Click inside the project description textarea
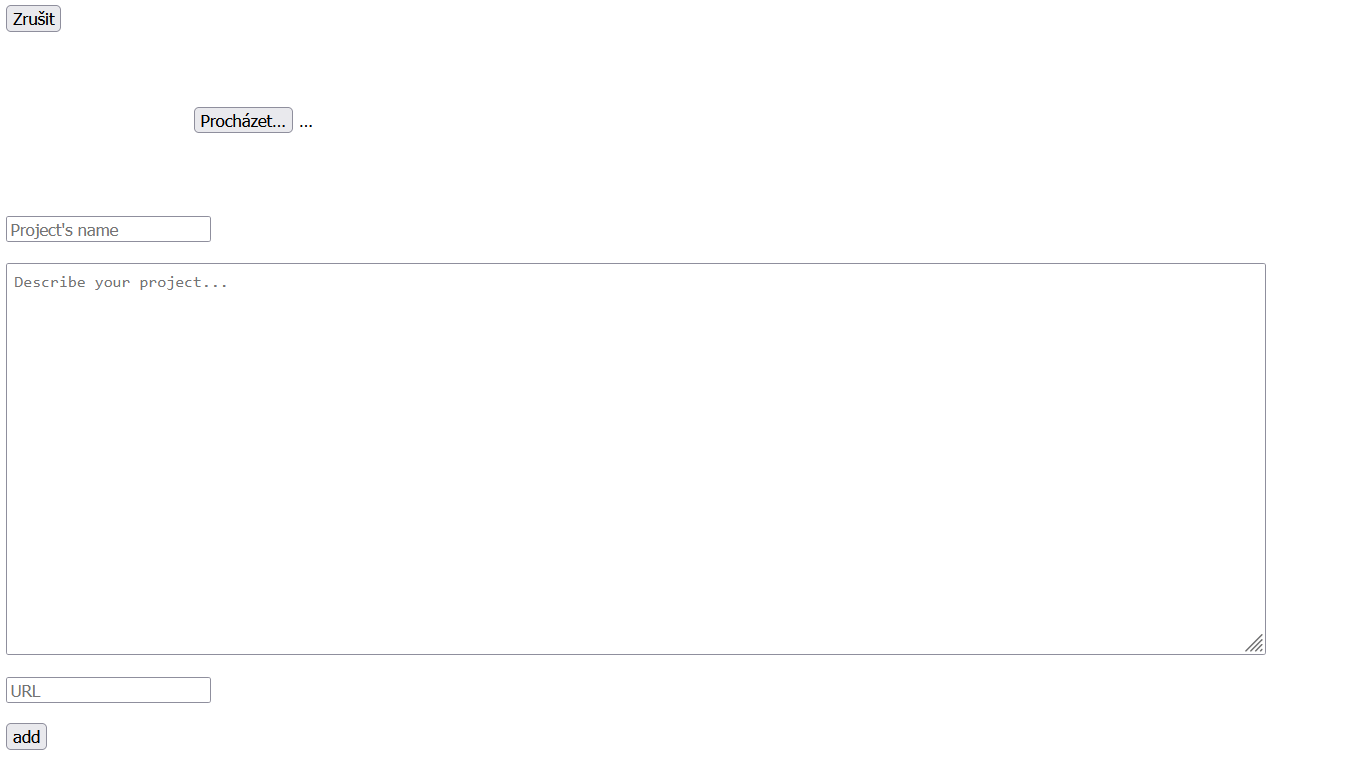 click(x=635, y=459)
